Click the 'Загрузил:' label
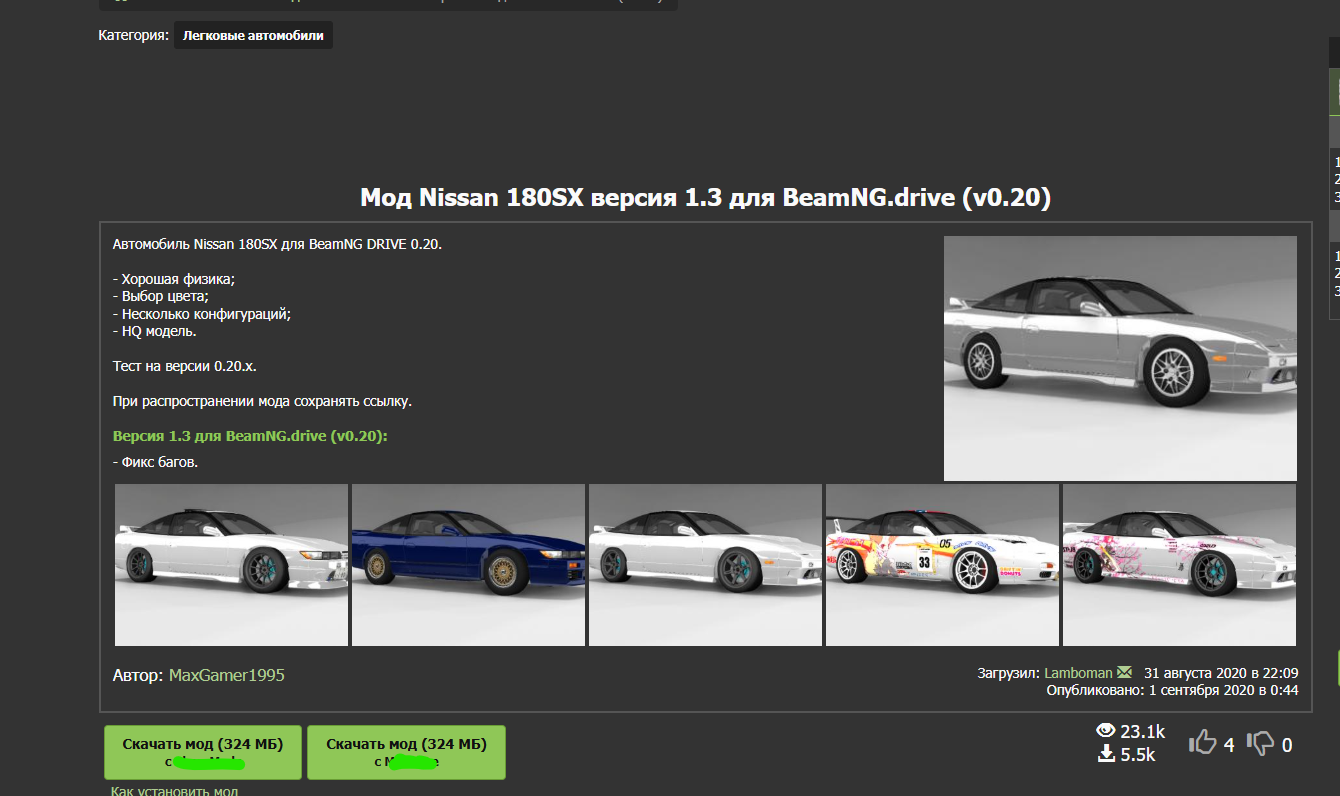Screen dimensions: 1340x796 tap(1009, 673)
